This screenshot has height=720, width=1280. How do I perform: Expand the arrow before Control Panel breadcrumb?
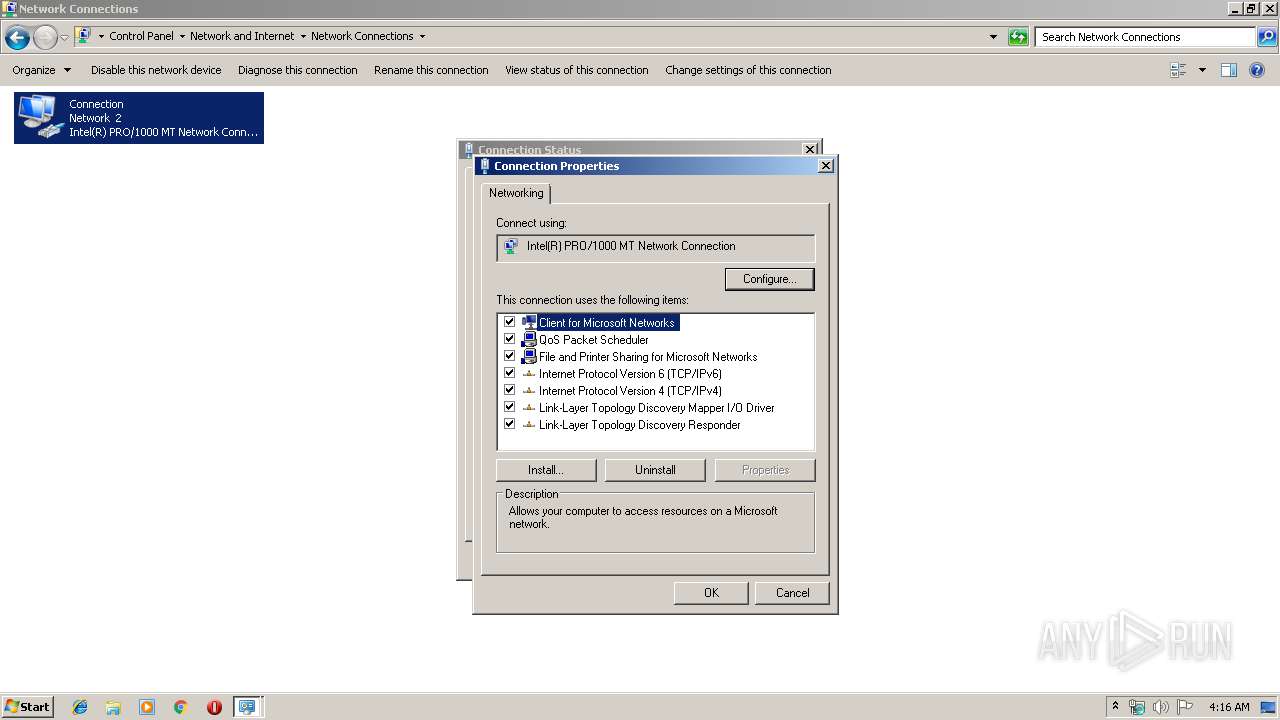[x=101, y=36]
